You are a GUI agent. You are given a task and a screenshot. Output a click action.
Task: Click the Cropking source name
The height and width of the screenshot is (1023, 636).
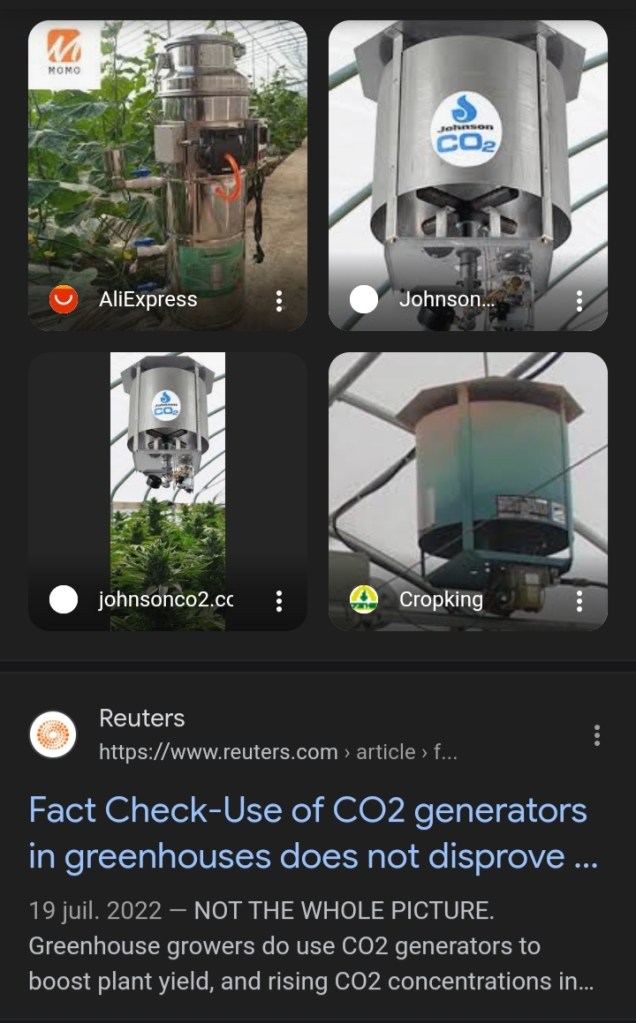[x=441, y=600]
